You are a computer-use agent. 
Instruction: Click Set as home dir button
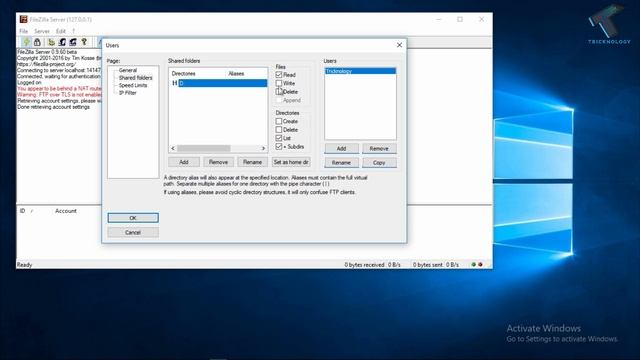[x=291, y=162]
